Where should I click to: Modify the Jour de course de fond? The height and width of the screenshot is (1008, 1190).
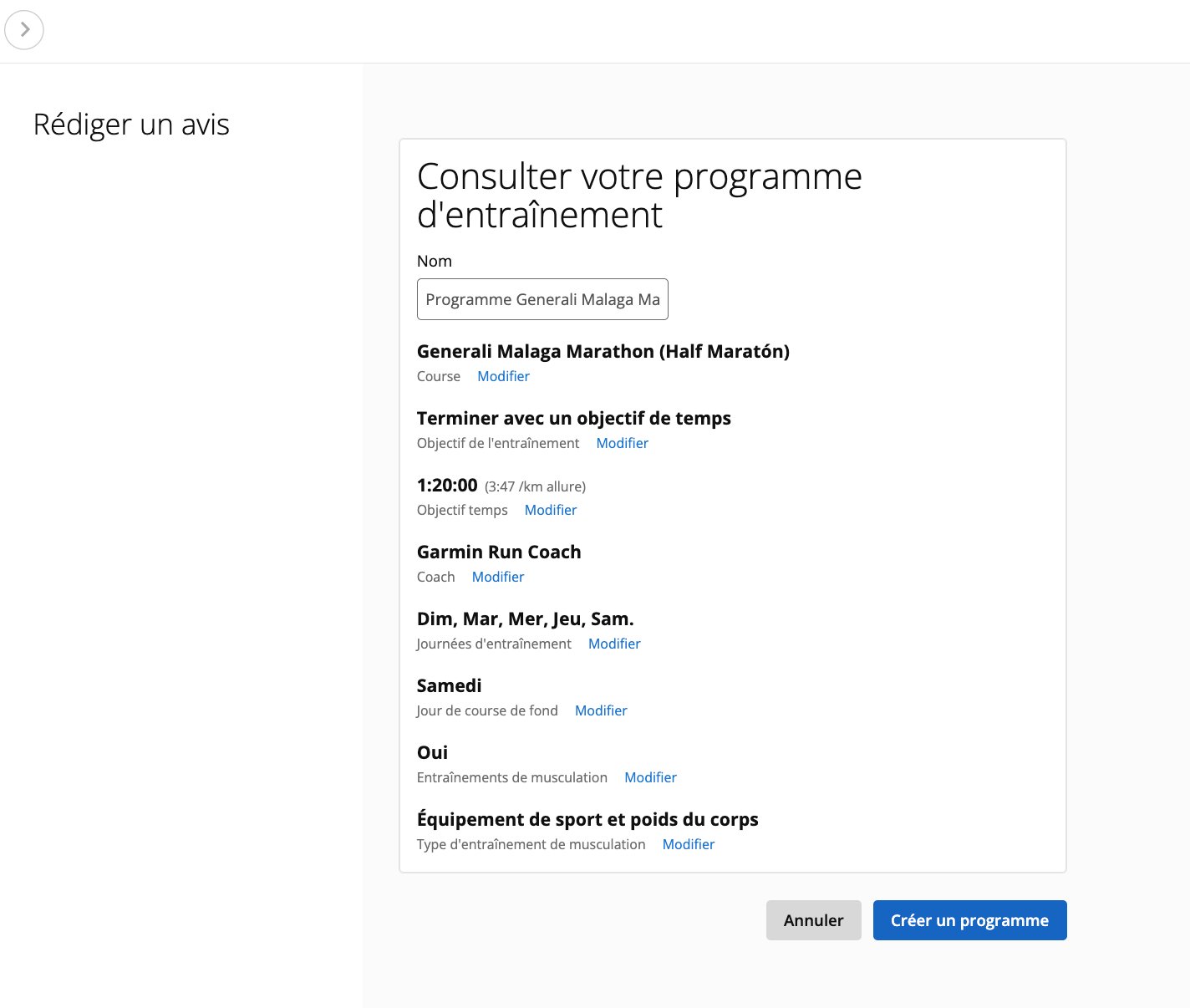coord(601,710)
